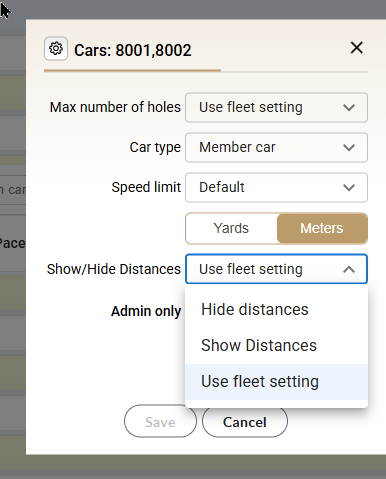Select the Meters unit option

click(322, 228)
